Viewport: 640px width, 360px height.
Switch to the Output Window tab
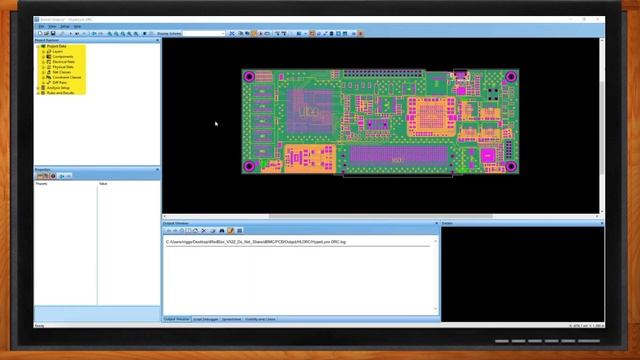(x=177, y=319)
